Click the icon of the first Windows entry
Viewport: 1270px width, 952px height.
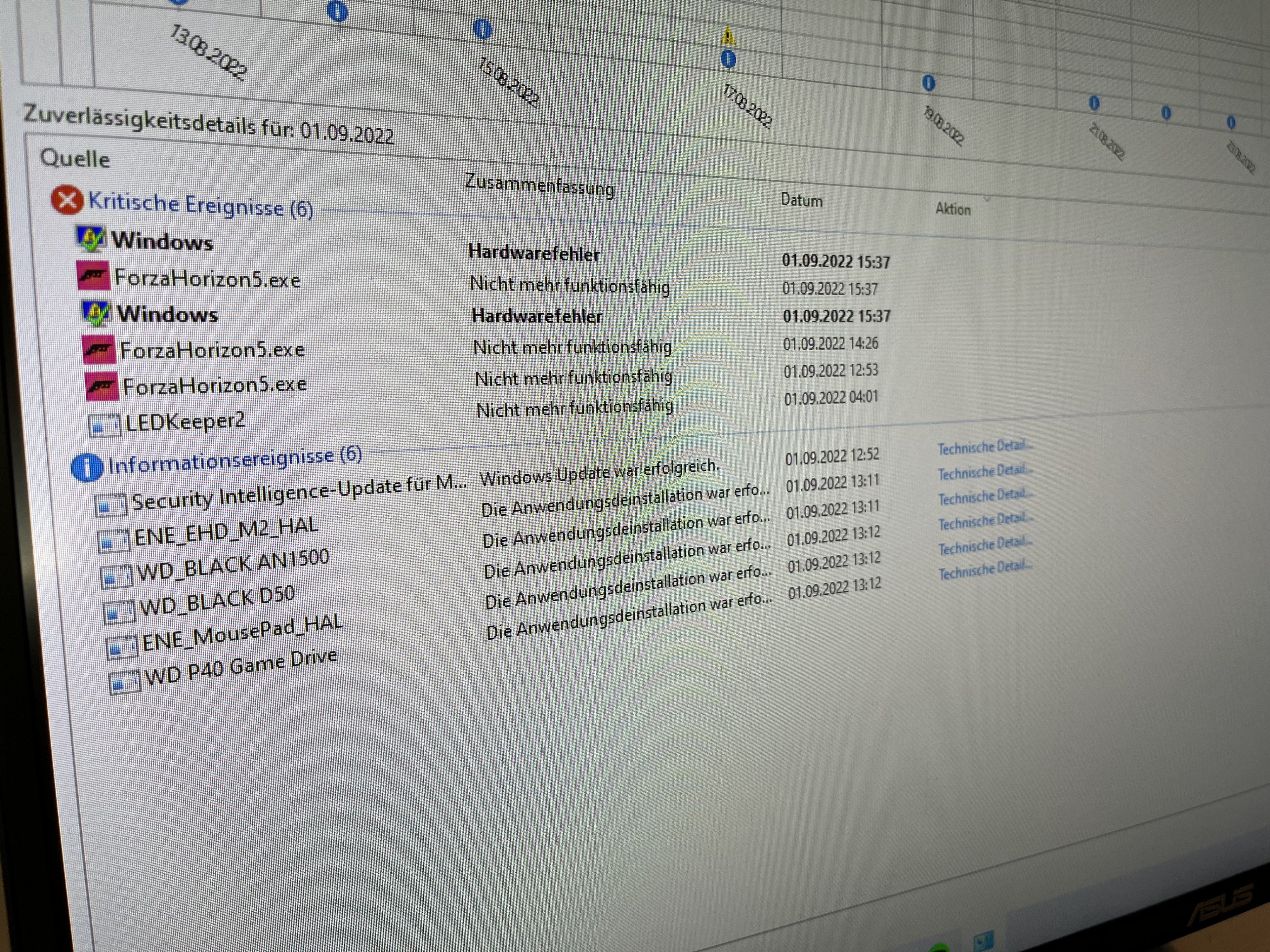(91, 239)
